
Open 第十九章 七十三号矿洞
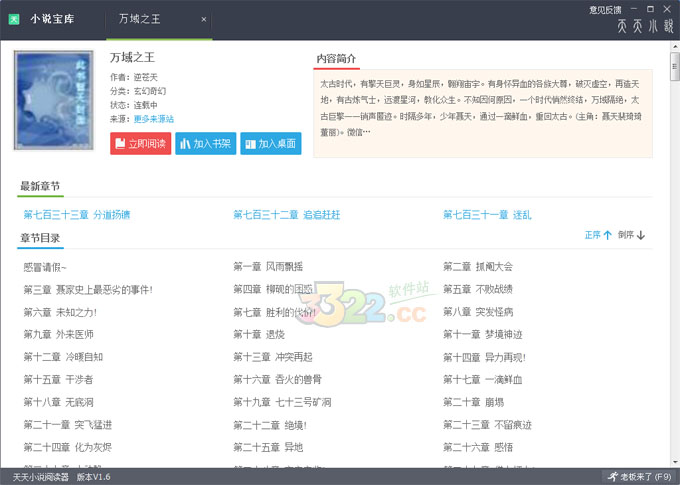click(282, 402)
